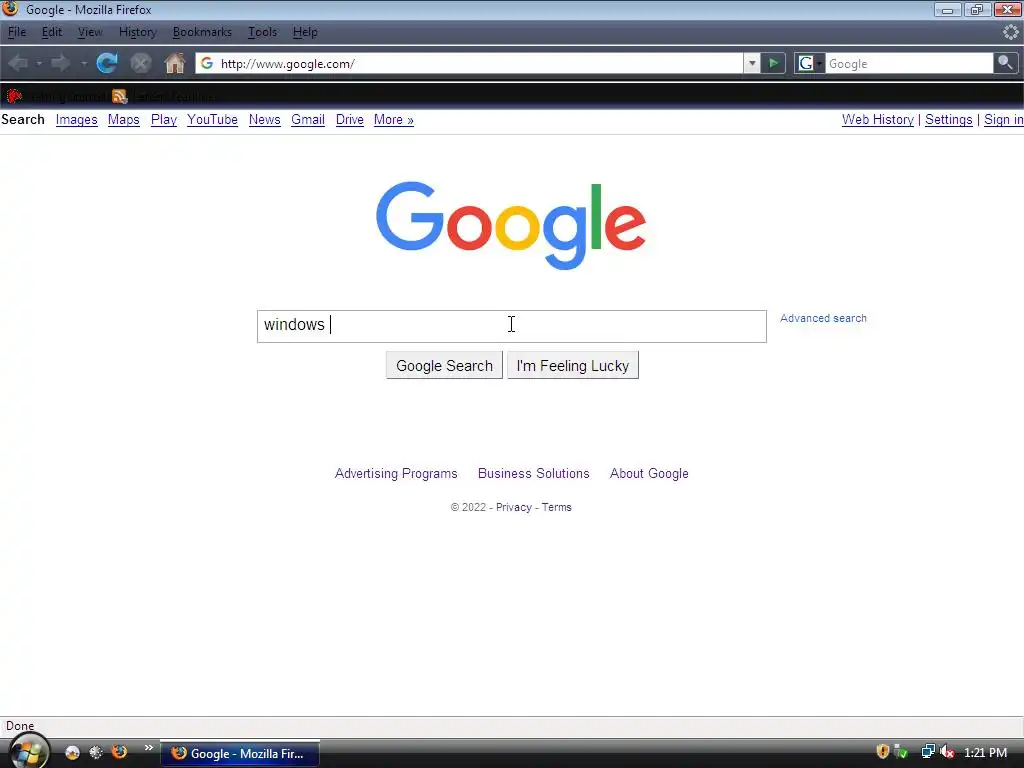The image size is (1024, 768).
Task: Open the Drive link
Action: 349,120
